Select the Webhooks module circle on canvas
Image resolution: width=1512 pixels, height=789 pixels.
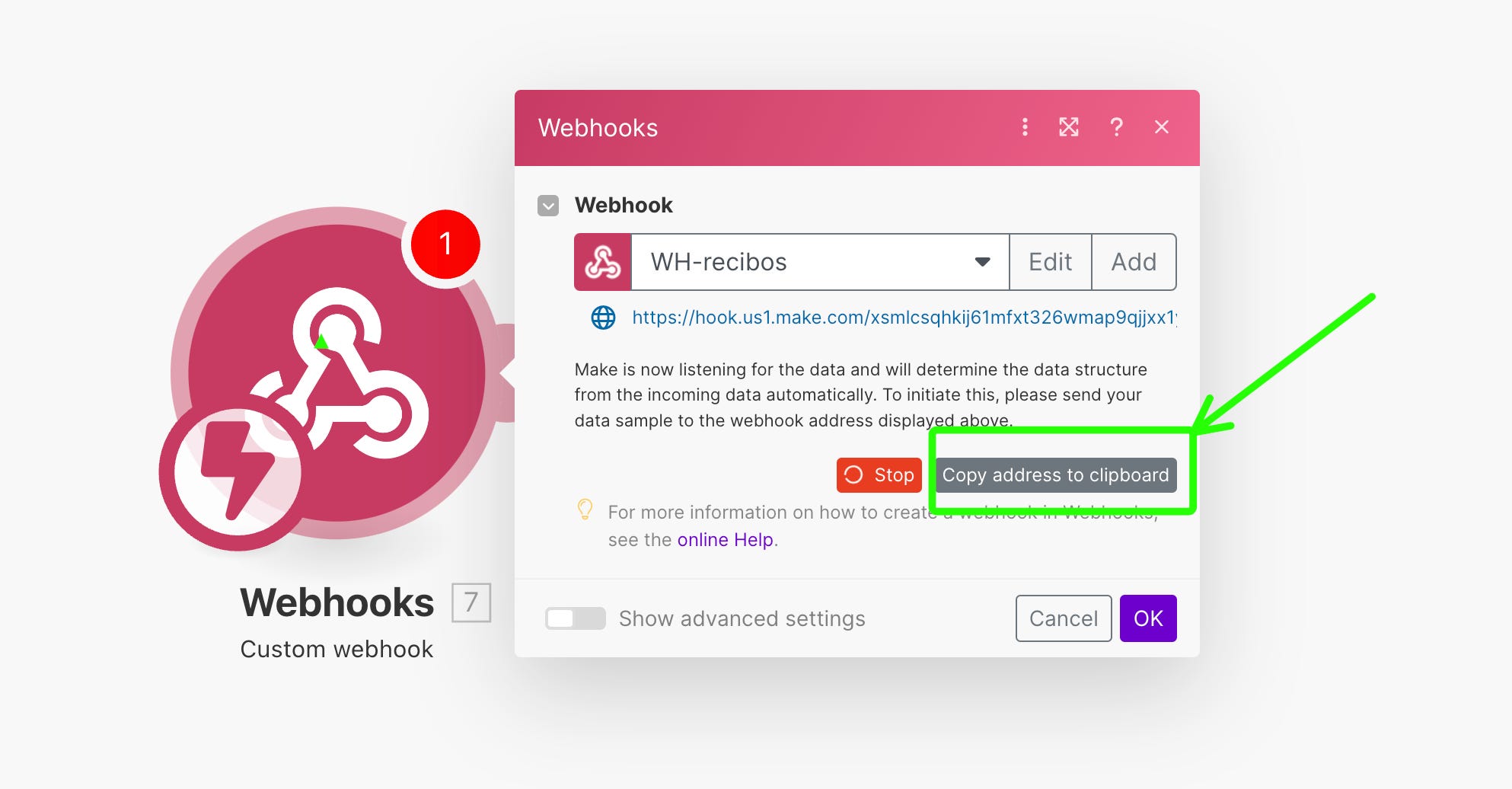pyautogui.click(x=337, y=373)
